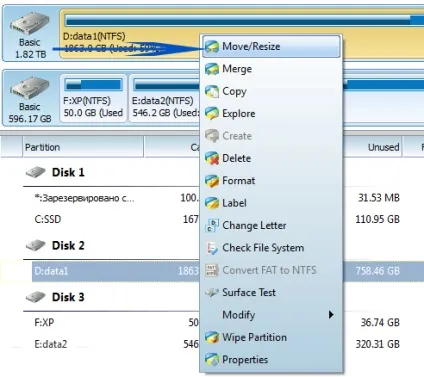Select the E:data2 partition block in disk map
Screen dimensions: 424x377
pyautogui.click(x=165, y=98)
